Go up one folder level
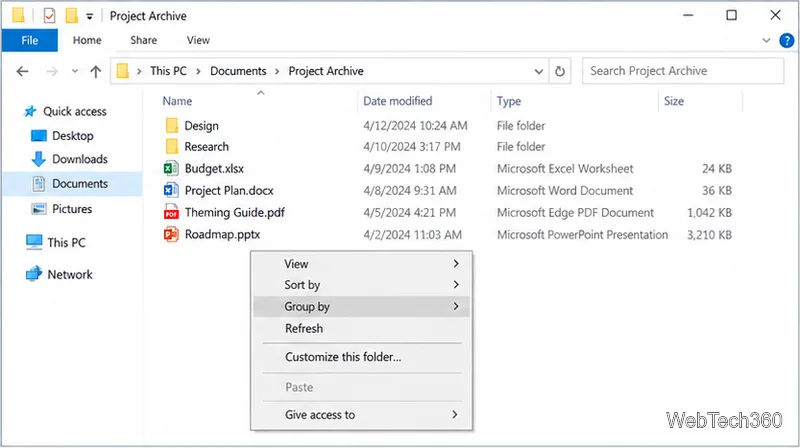 tap(95, 71)
